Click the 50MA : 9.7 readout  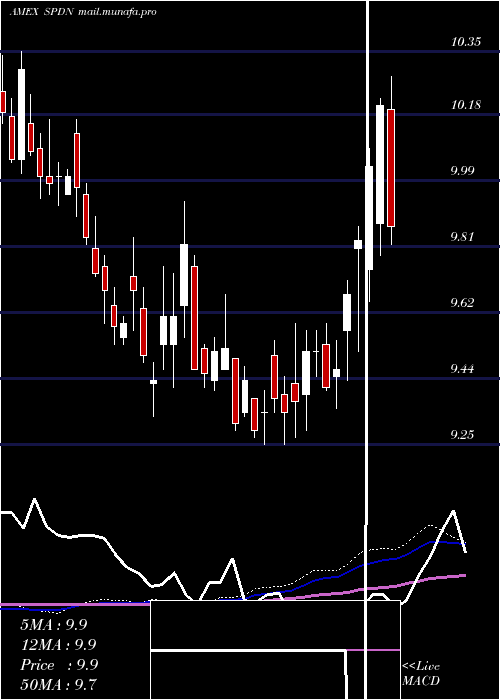(x=58, y=684)
